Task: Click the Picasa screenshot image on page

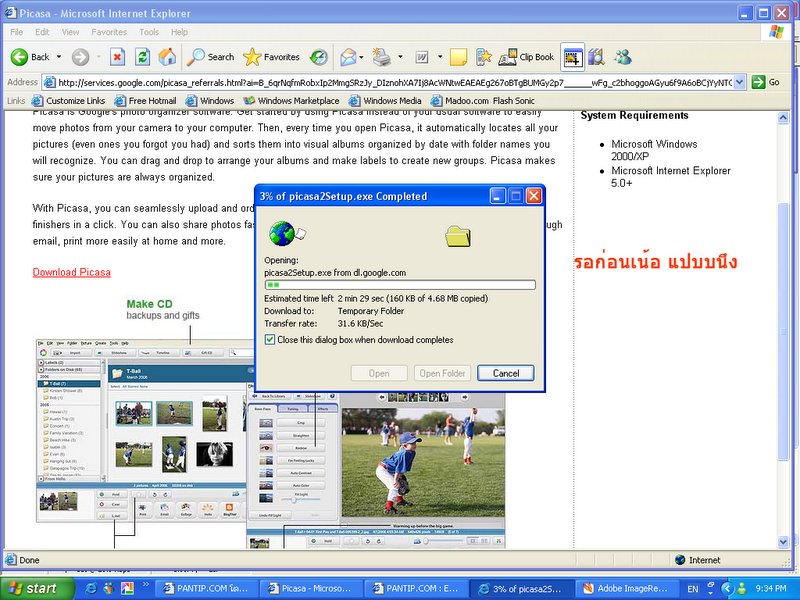Action: (270, 443)
